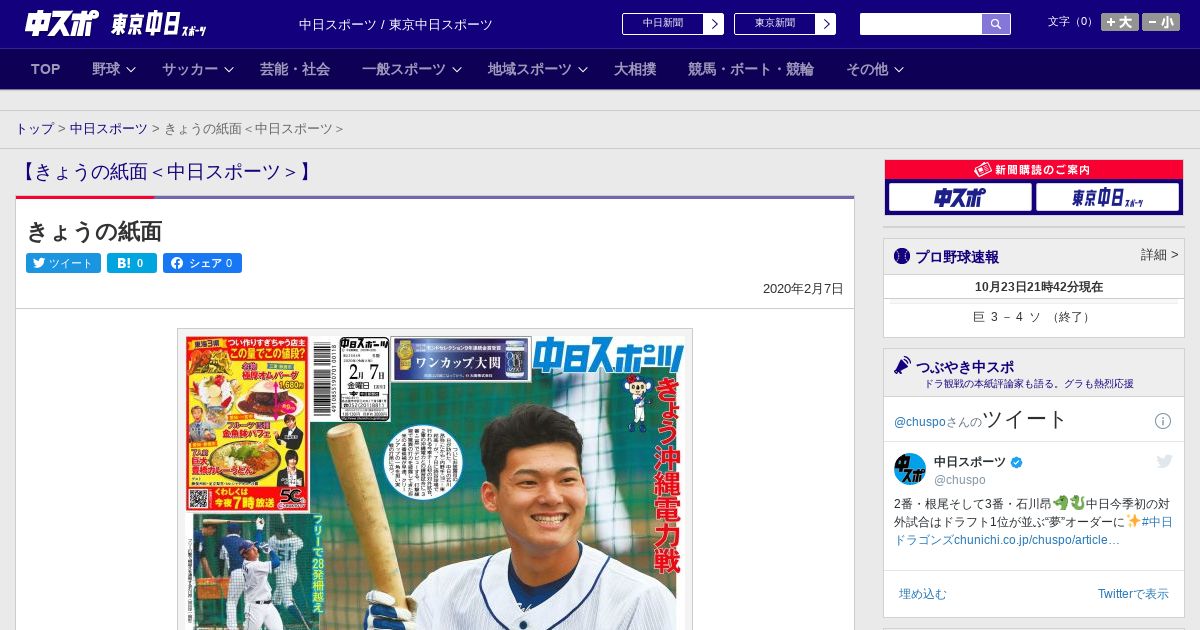The height and width of the screenshot is (630, 1200).
Task: Click the Hatena B! bookmark button
Action: (x=132, y=263)
